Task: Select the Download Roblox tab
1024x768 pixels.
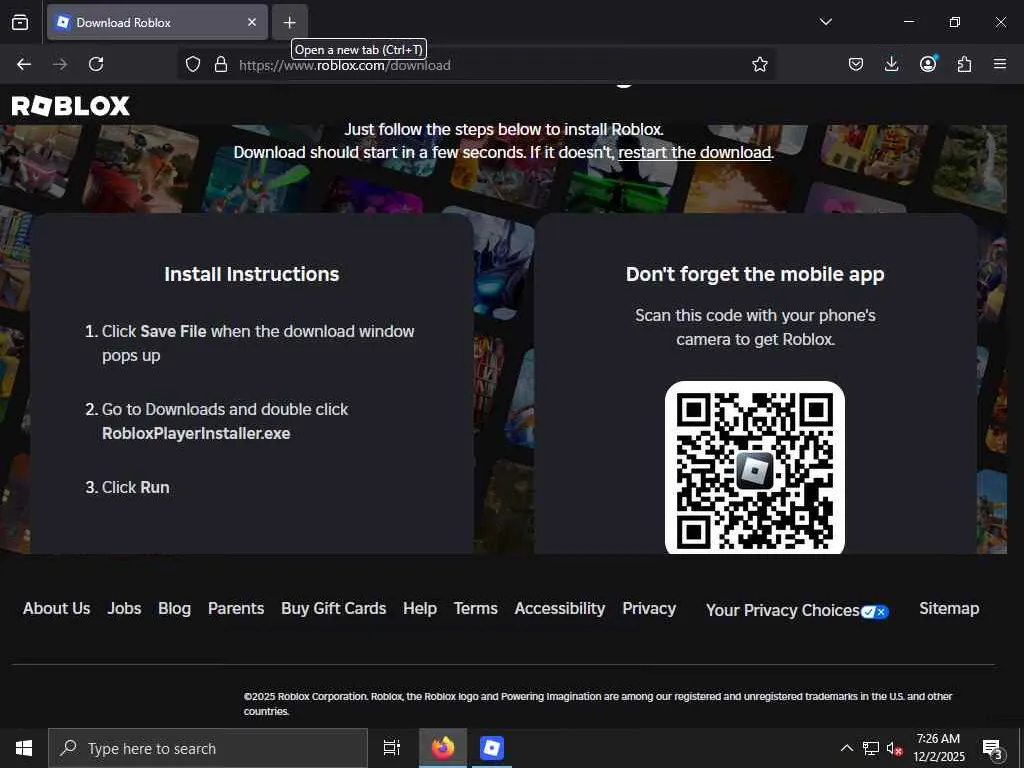Action: point(157,22)
